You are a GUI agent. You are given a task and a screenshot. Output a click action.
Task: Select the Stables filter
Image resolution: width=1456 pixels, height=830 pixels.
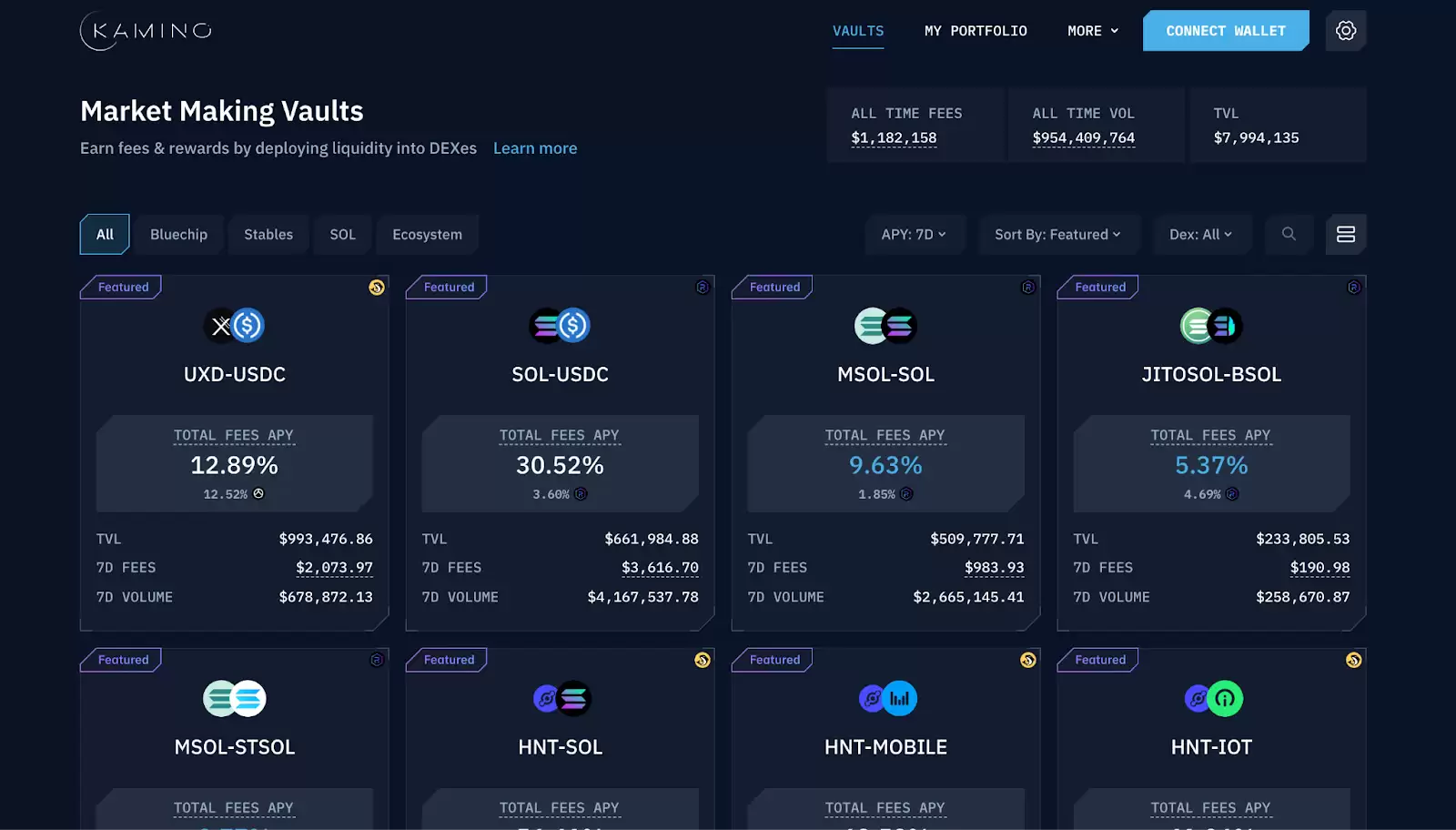pos(268,234)
